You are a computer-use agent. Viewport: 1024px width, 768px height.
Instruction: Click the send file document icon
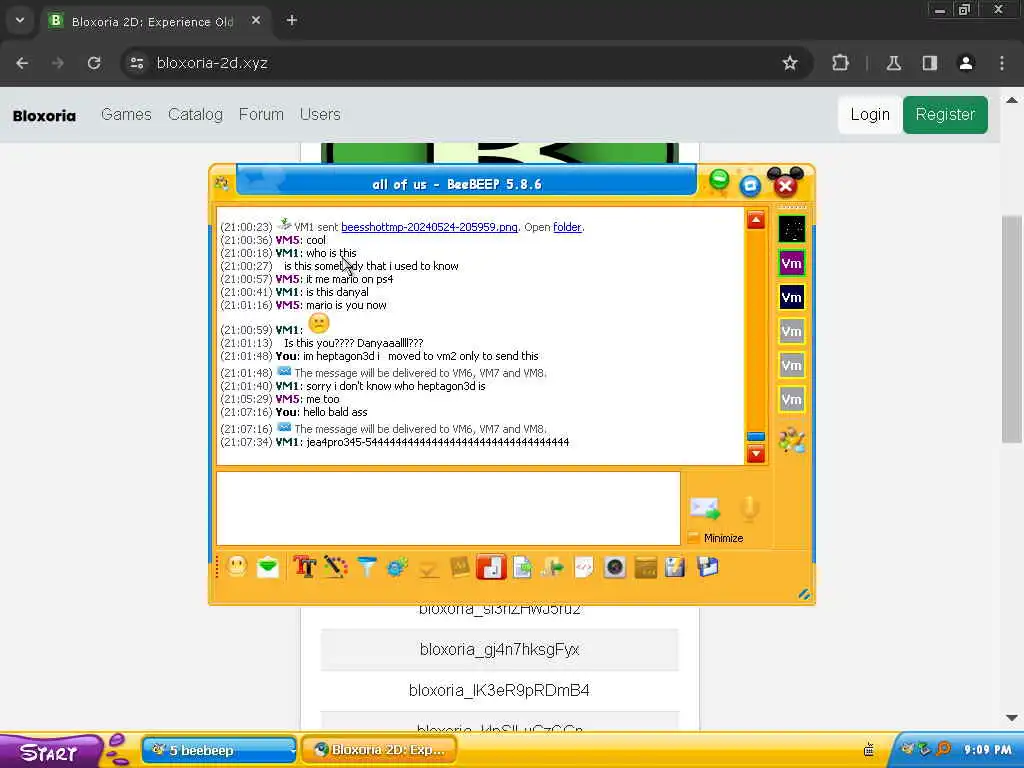pos(522,567)
